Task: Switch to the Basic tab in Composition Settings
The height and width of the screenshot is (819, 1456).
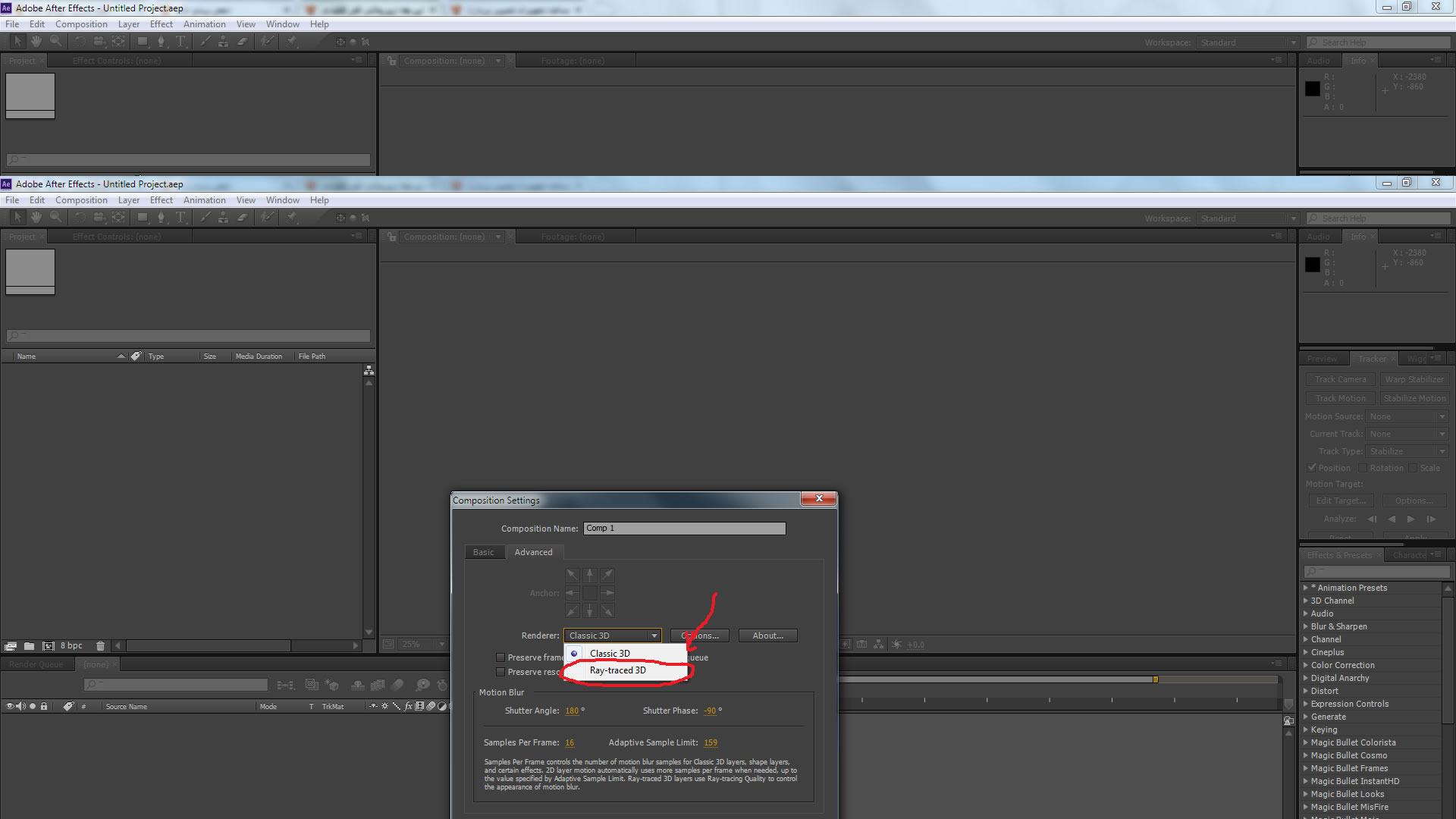Action: click(483, 552)
